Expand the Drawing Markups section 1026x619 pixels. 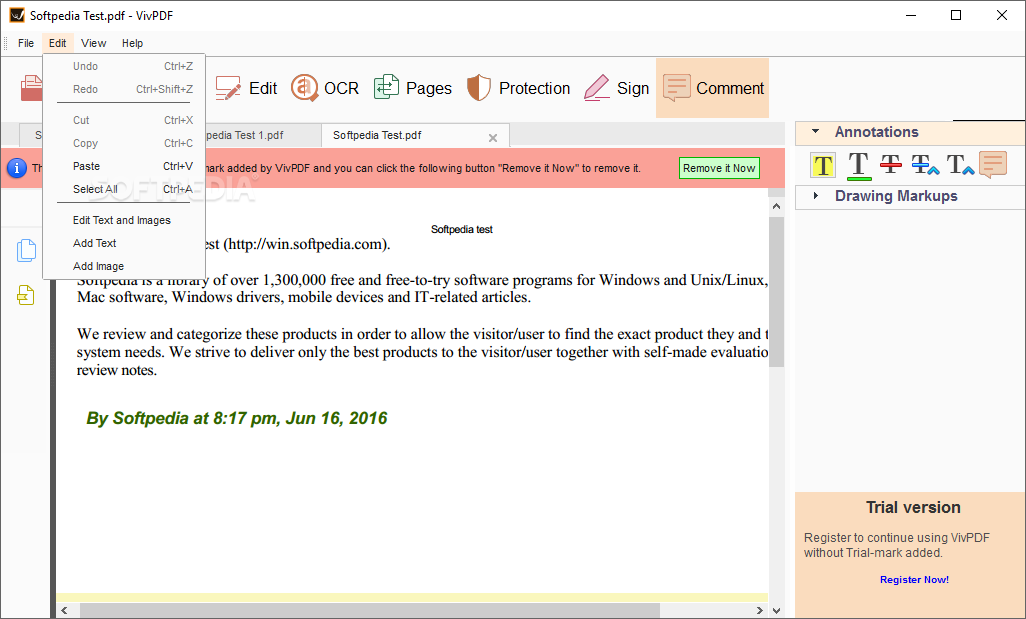point(815,196)
